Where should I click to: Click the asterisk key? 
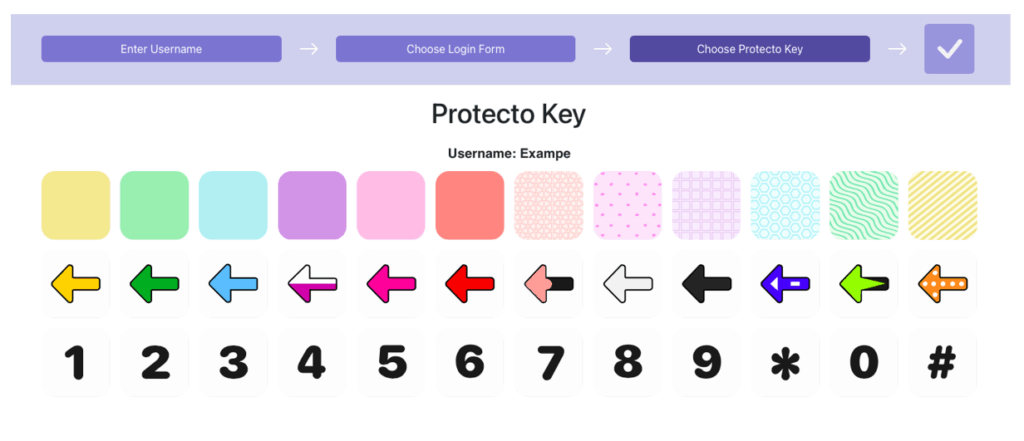pos(785,363)
